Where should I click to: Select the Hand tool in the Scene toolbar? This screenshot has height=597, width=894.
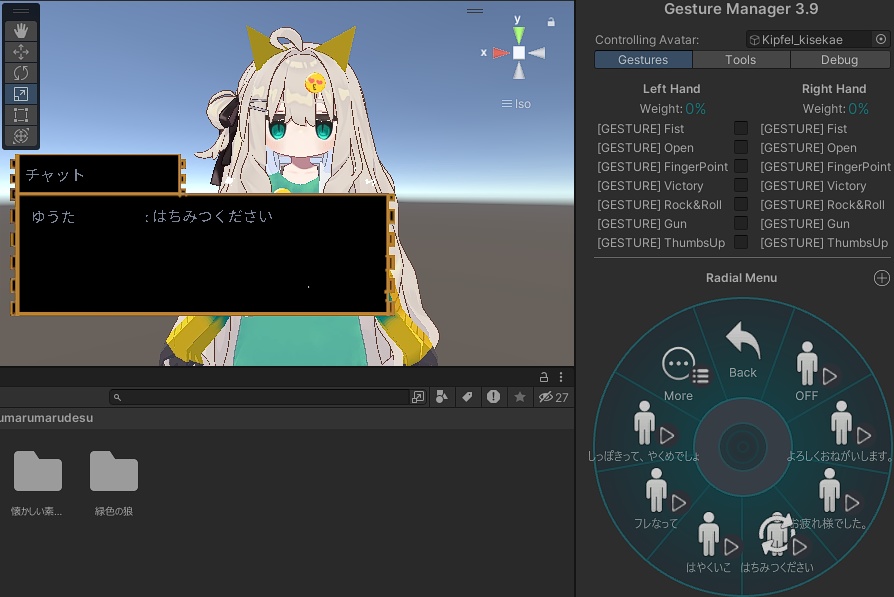click(x=20, y=30)
